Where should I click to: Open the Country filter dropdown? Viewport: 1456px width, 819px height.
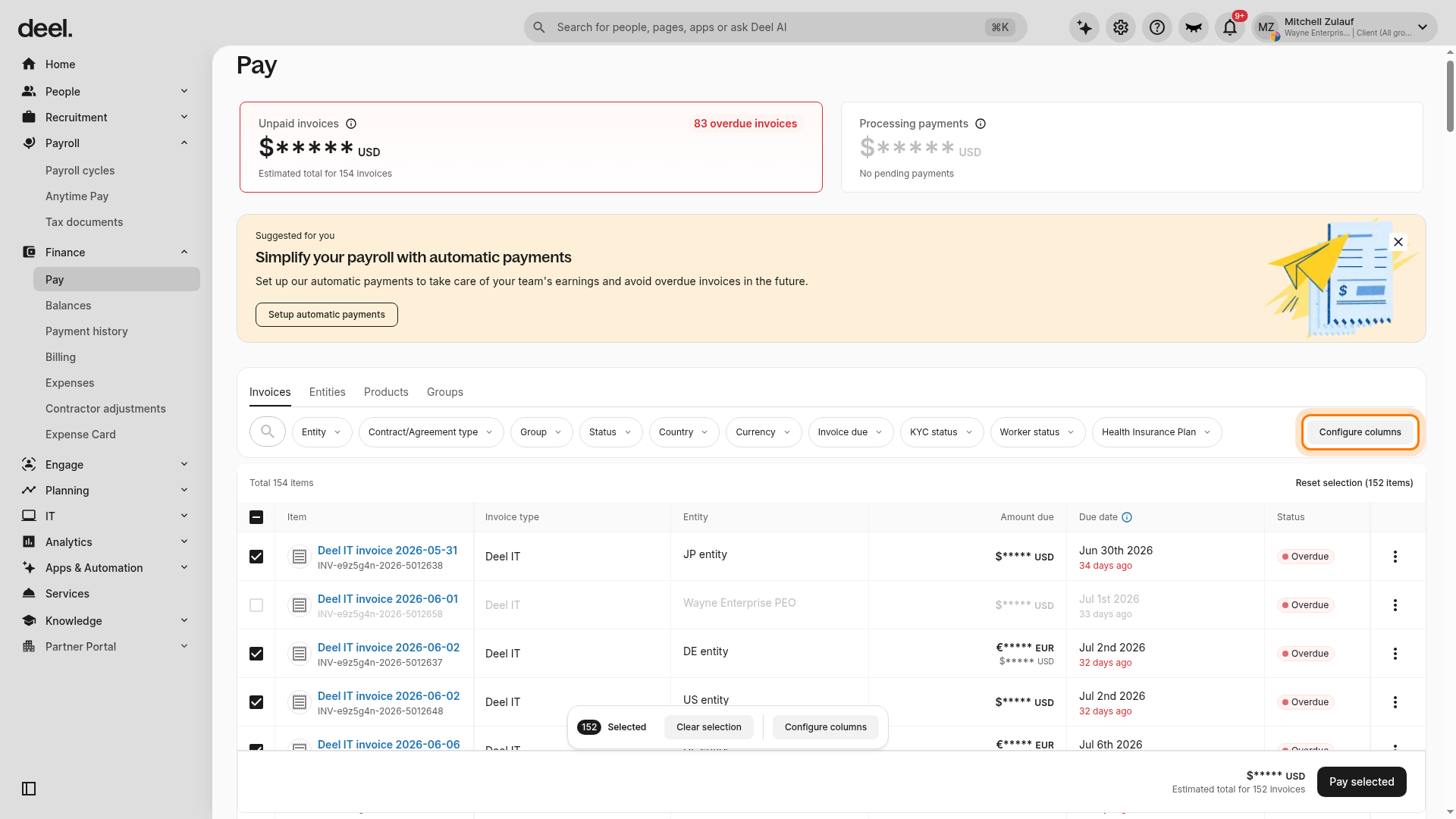point(684,432)
